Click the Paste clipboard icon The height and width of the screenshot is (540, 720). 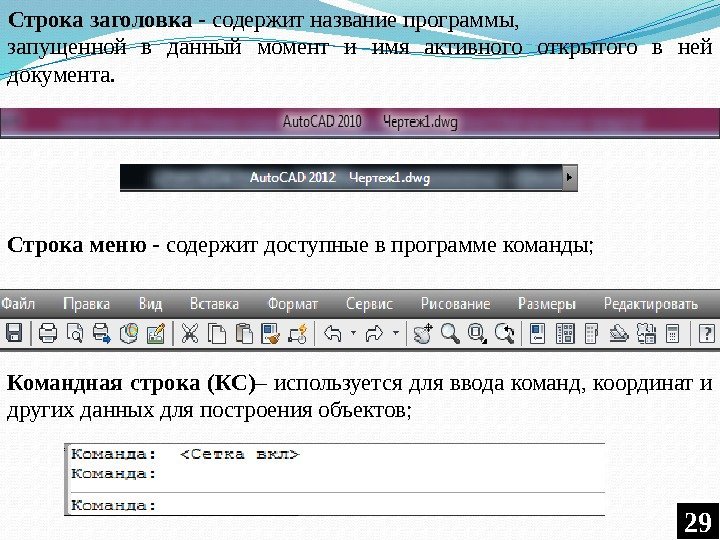coord(244,333)
